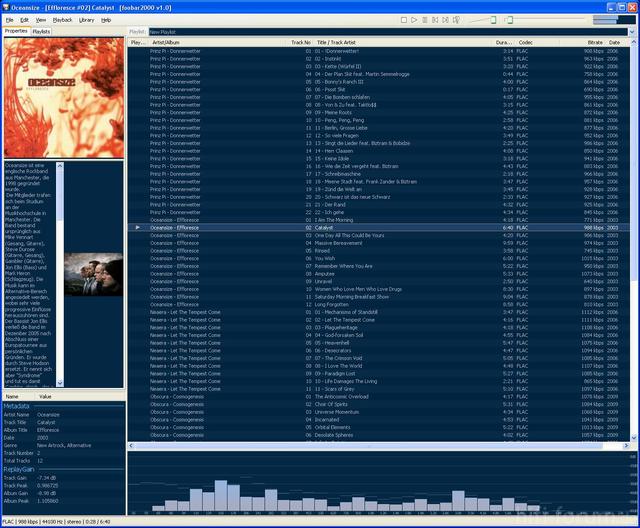The height and width of the screenshot is (528, 640).
Task: Select track Saturday Morning Breakfast Show
Action: click(x=379, y=297)
